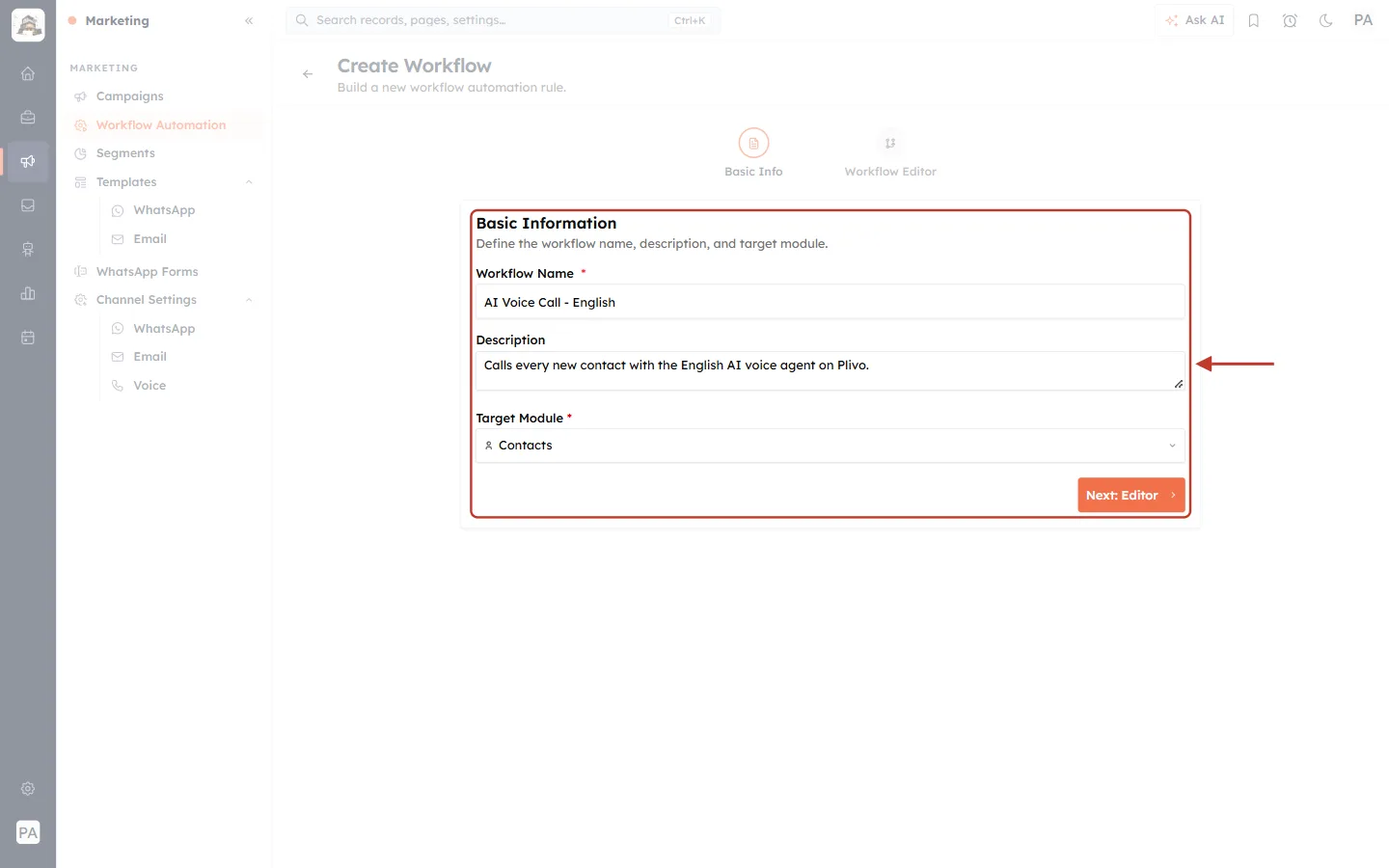The width and height of the screenshot is (1389, 868).
Task: Click the bookmark icon in the top bar
Action: pos(1254,20)
